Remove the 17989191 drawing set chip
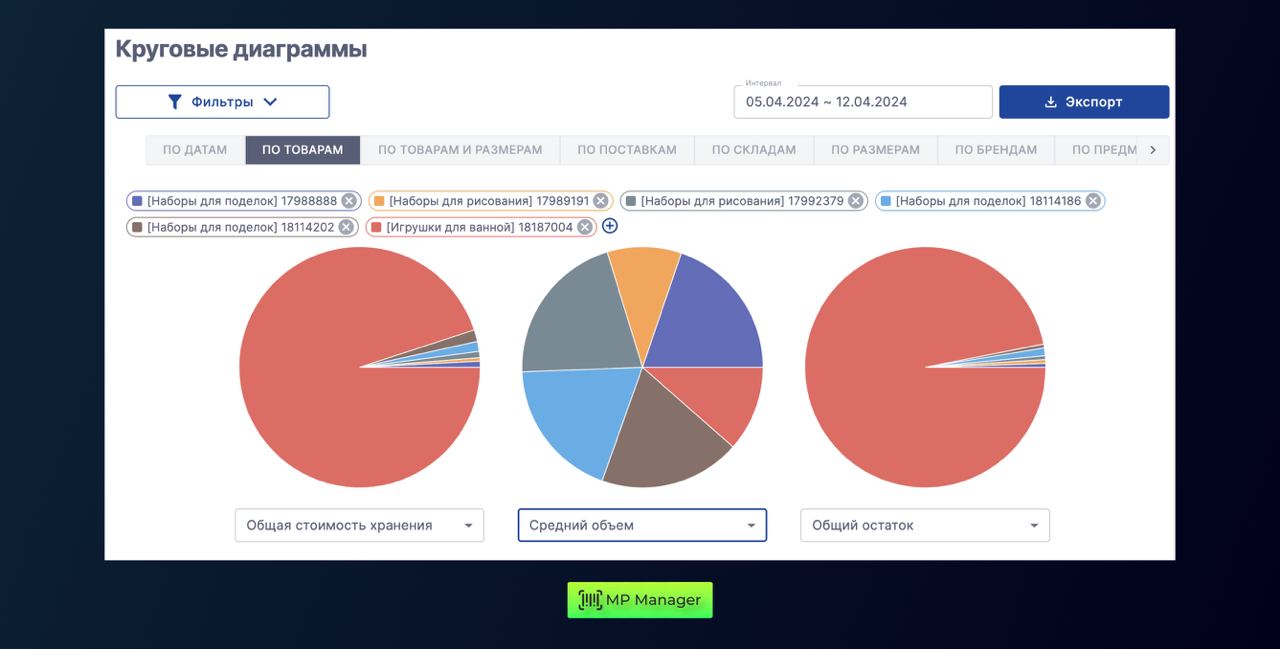The image size is (1280, 649). [x=600, y=201]
